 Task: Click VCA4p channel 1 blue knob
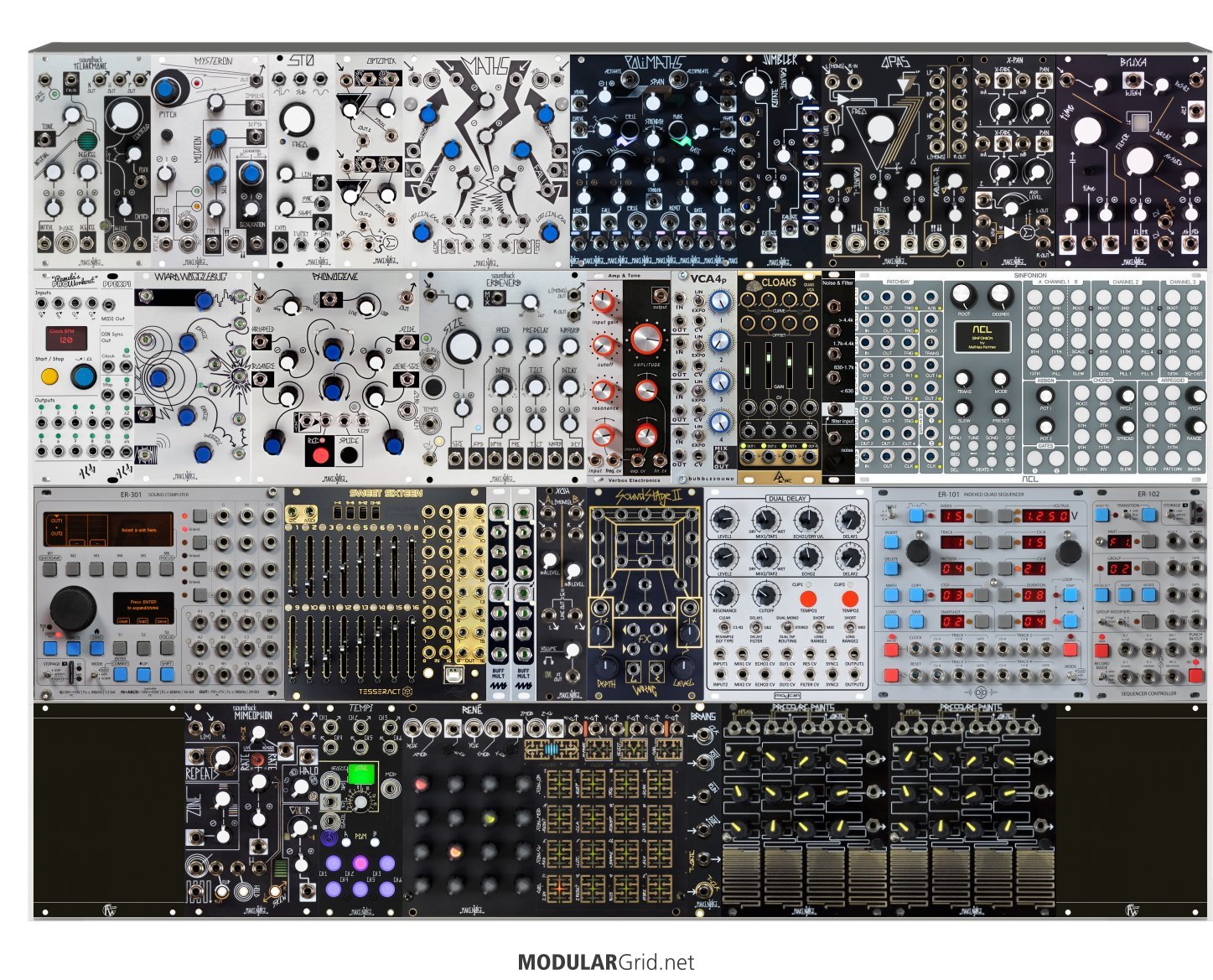pos(720,302)
